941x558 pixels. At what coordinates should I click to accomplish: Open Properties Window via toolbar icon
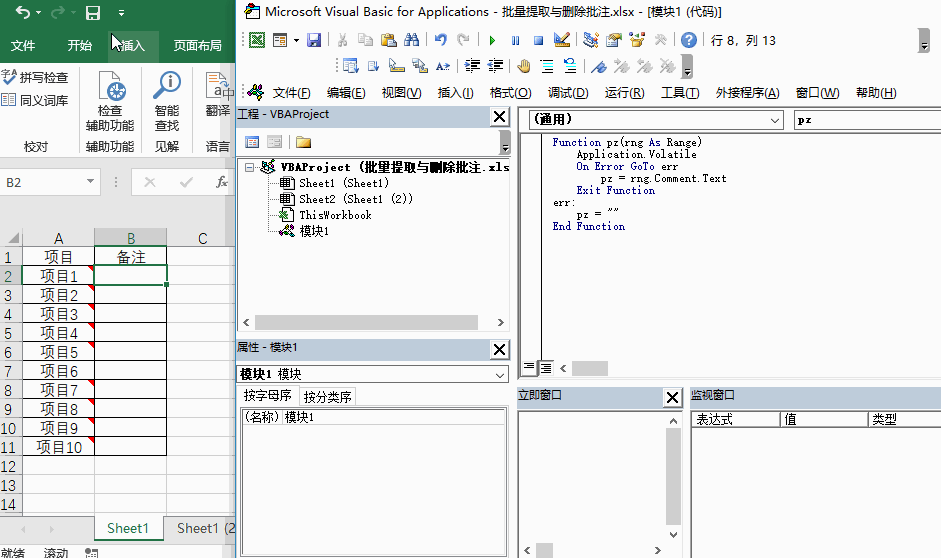tap(613, 40)
